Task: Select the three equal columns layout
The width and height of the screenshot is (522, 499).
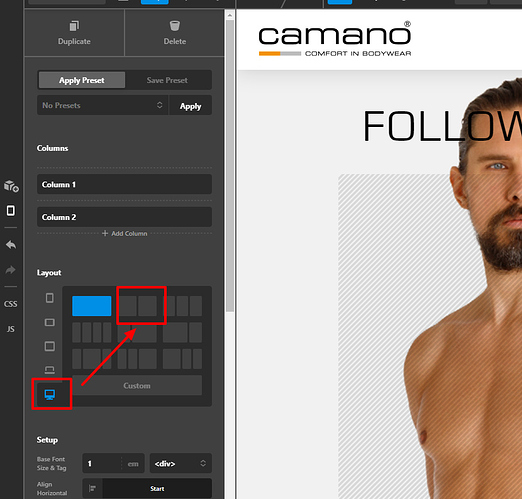Action: point(183,306)
